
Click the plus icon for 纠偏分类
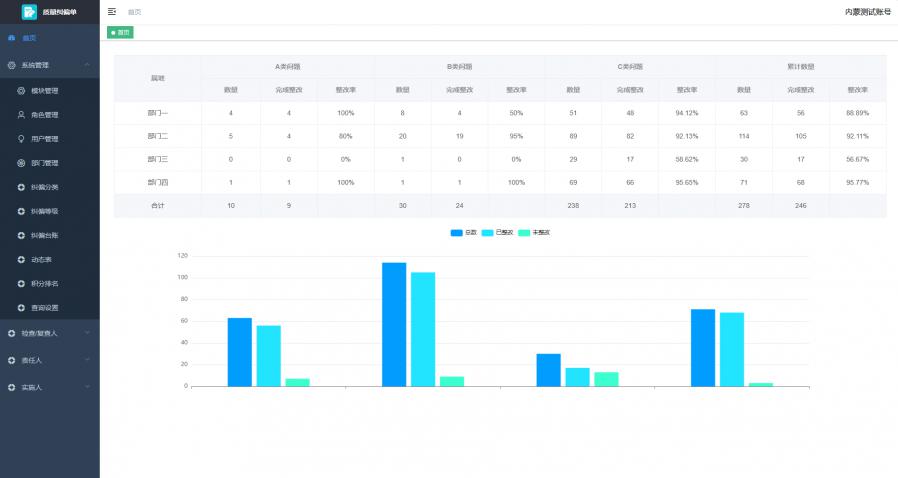point(21,187)
